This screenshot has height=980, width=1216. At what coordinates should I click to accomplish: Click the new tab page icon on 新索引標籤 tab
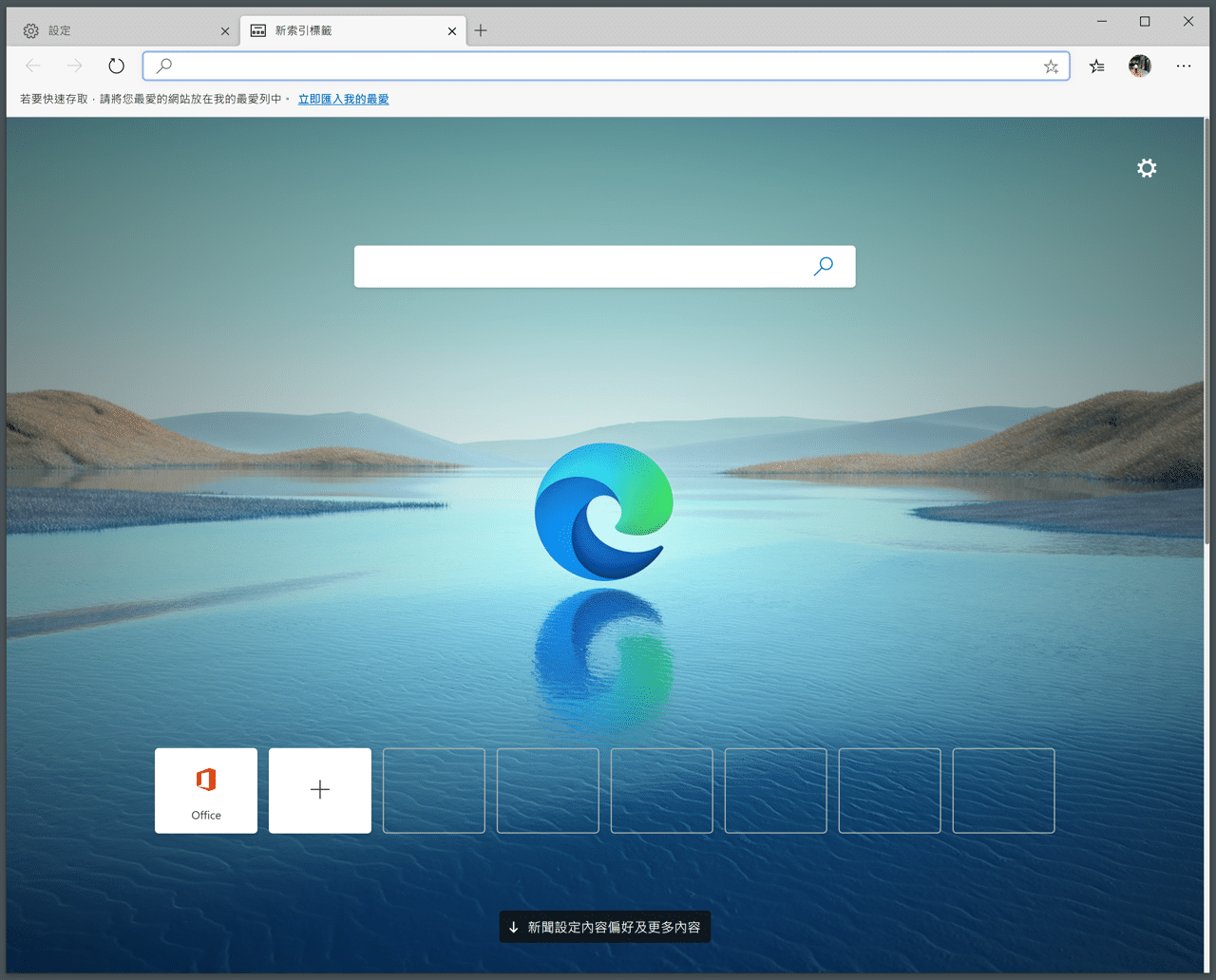pos(258,30)
